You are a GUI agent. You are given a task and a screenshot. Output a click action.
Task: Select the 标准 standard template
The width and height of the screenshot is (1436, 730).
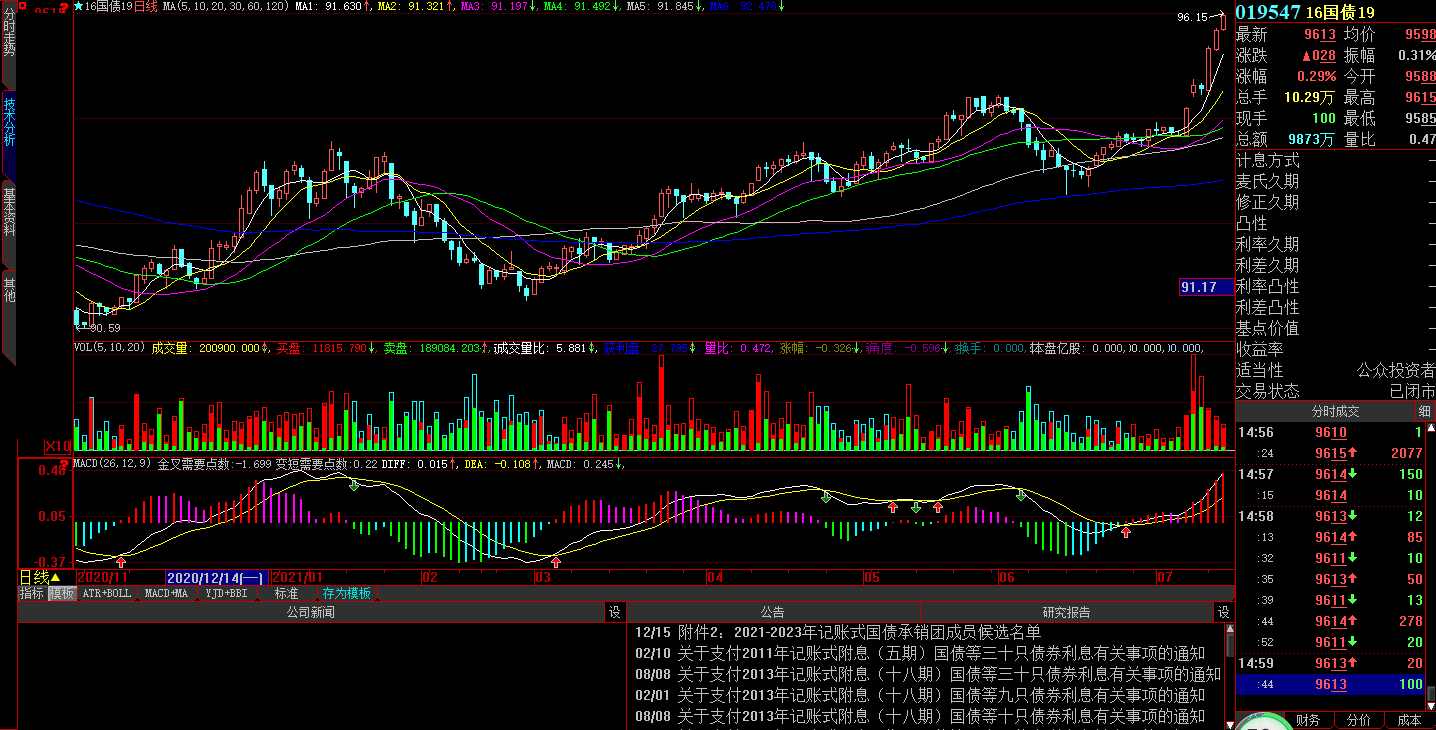click(x=287, y=593)
